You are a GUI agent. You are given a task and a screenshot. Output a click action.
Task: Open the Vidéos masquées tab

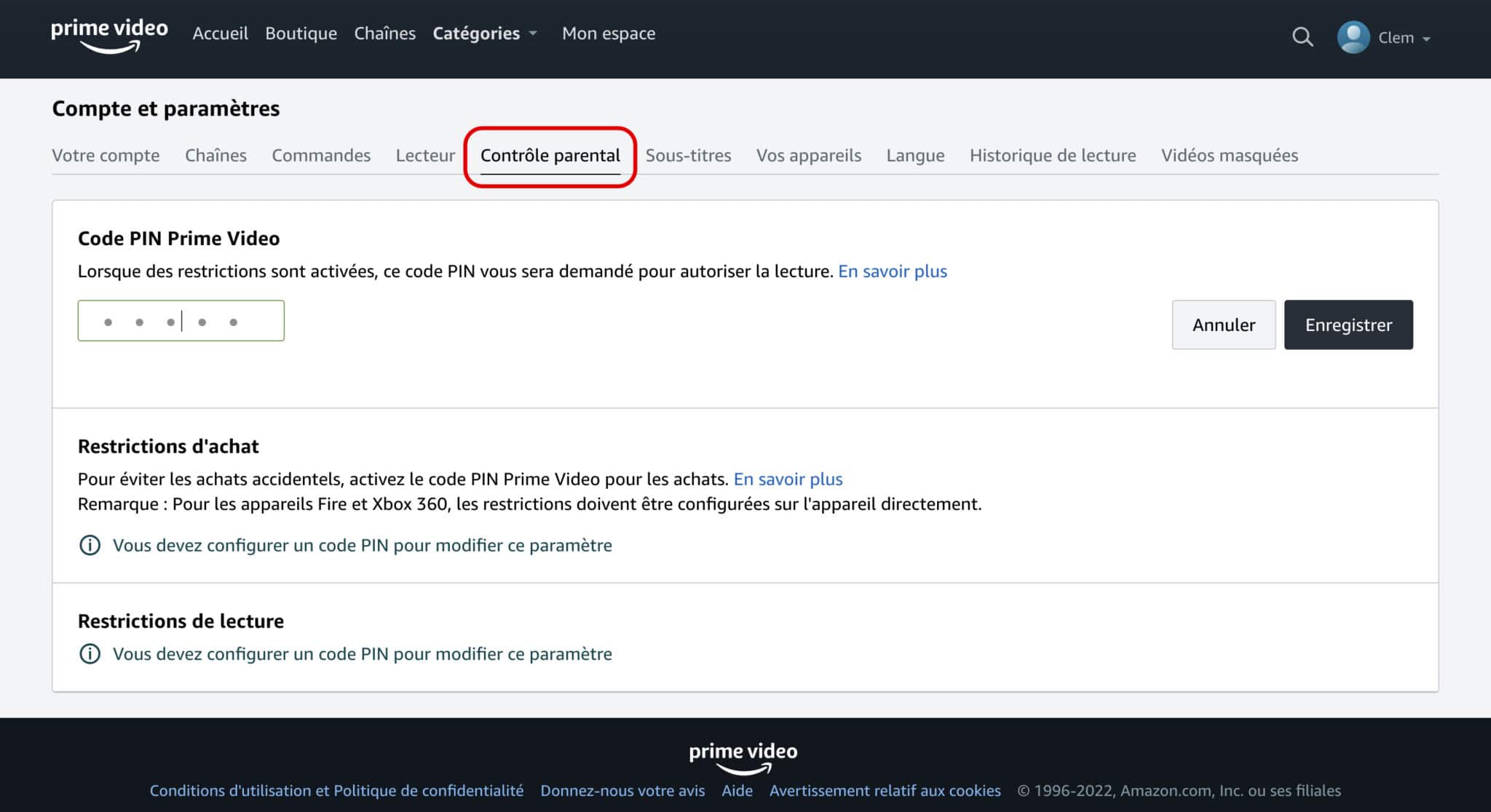(x=1230, y=155)
